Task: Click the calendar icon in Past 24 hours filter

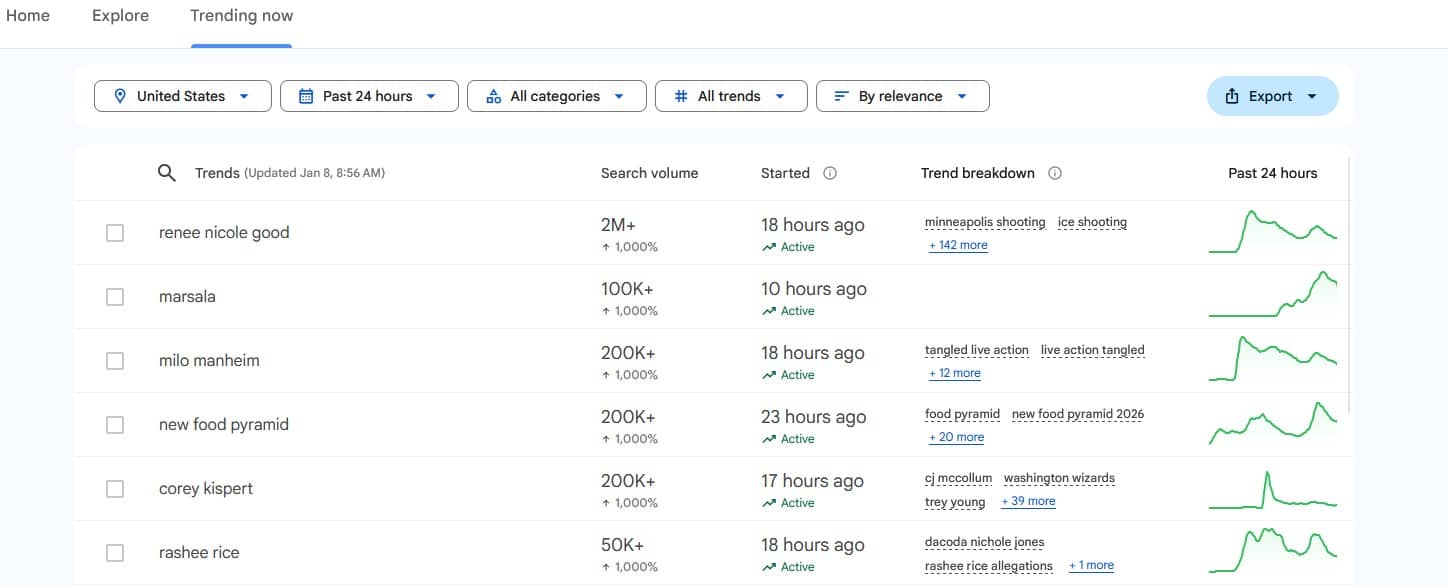Action: coord(306,96)
